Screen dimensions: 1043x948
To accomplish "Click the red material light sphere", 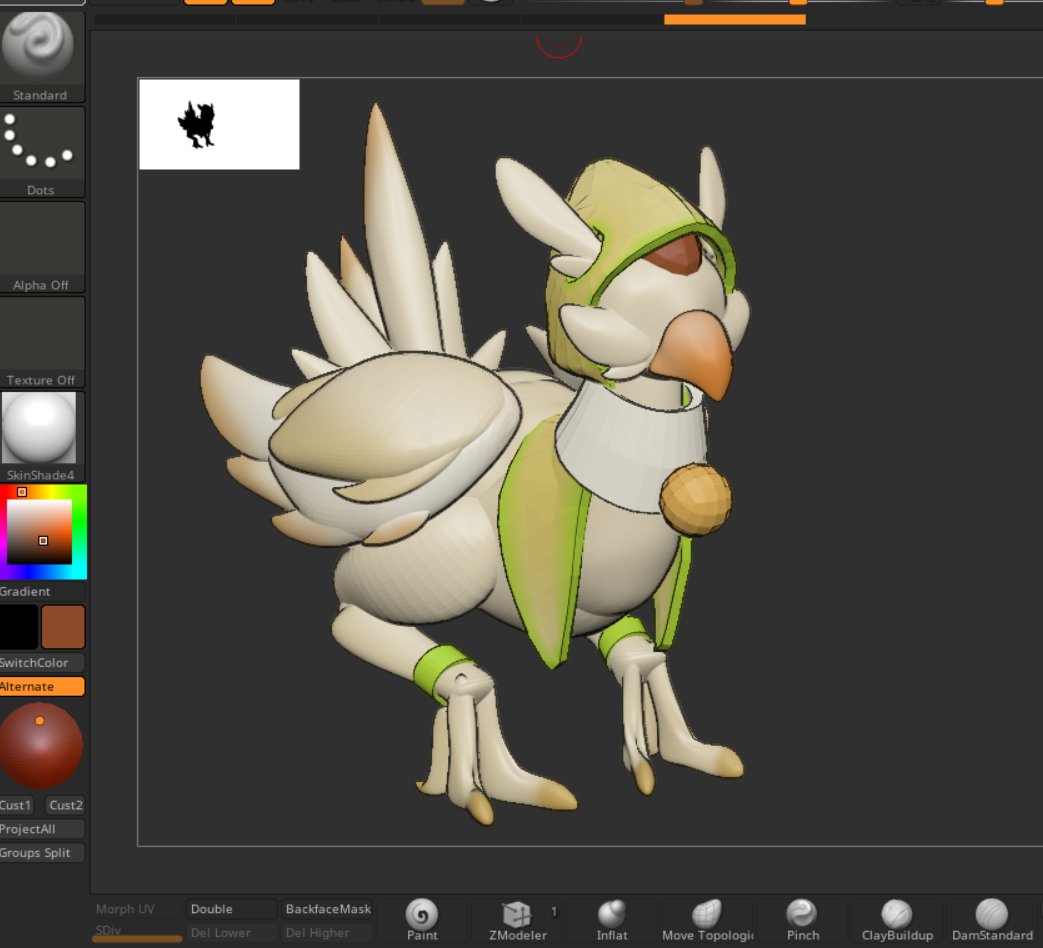I will click(41, 746).
